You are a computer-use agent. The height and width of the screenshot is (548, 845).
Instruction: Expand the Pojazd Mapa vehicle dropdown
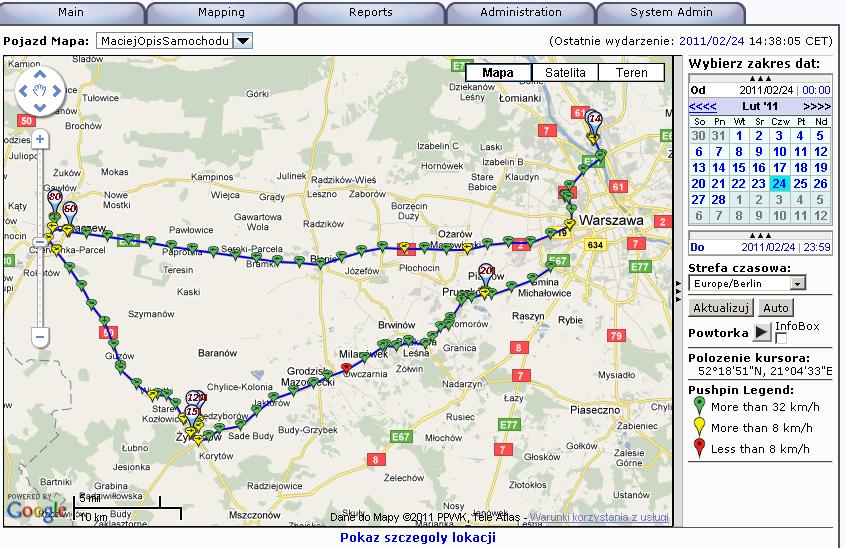(x=243, y=41)
